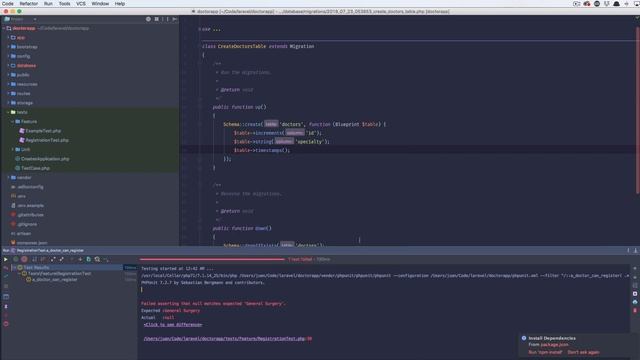Viewport: 640px width, 360px height.
Task: Expand the resources folder
Action: [8, 84]
